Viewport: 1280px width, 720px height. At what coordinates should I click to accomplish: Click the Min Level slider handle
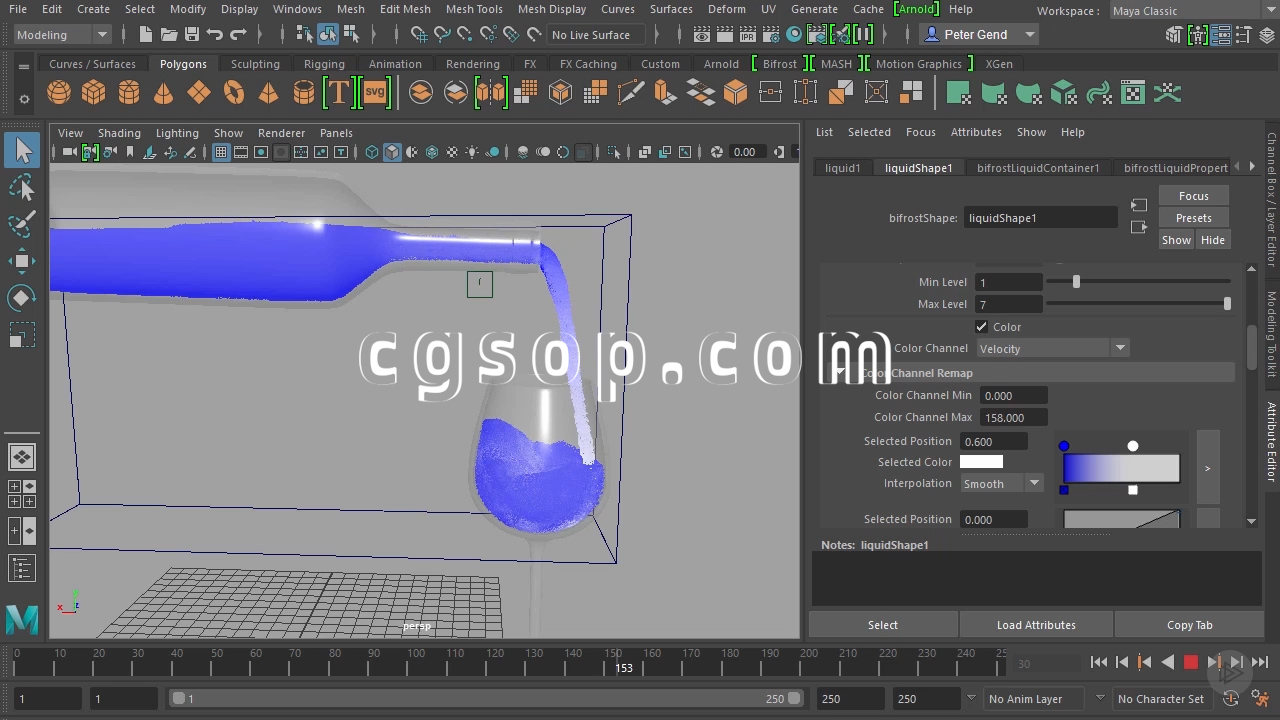tap(1076, 282)
